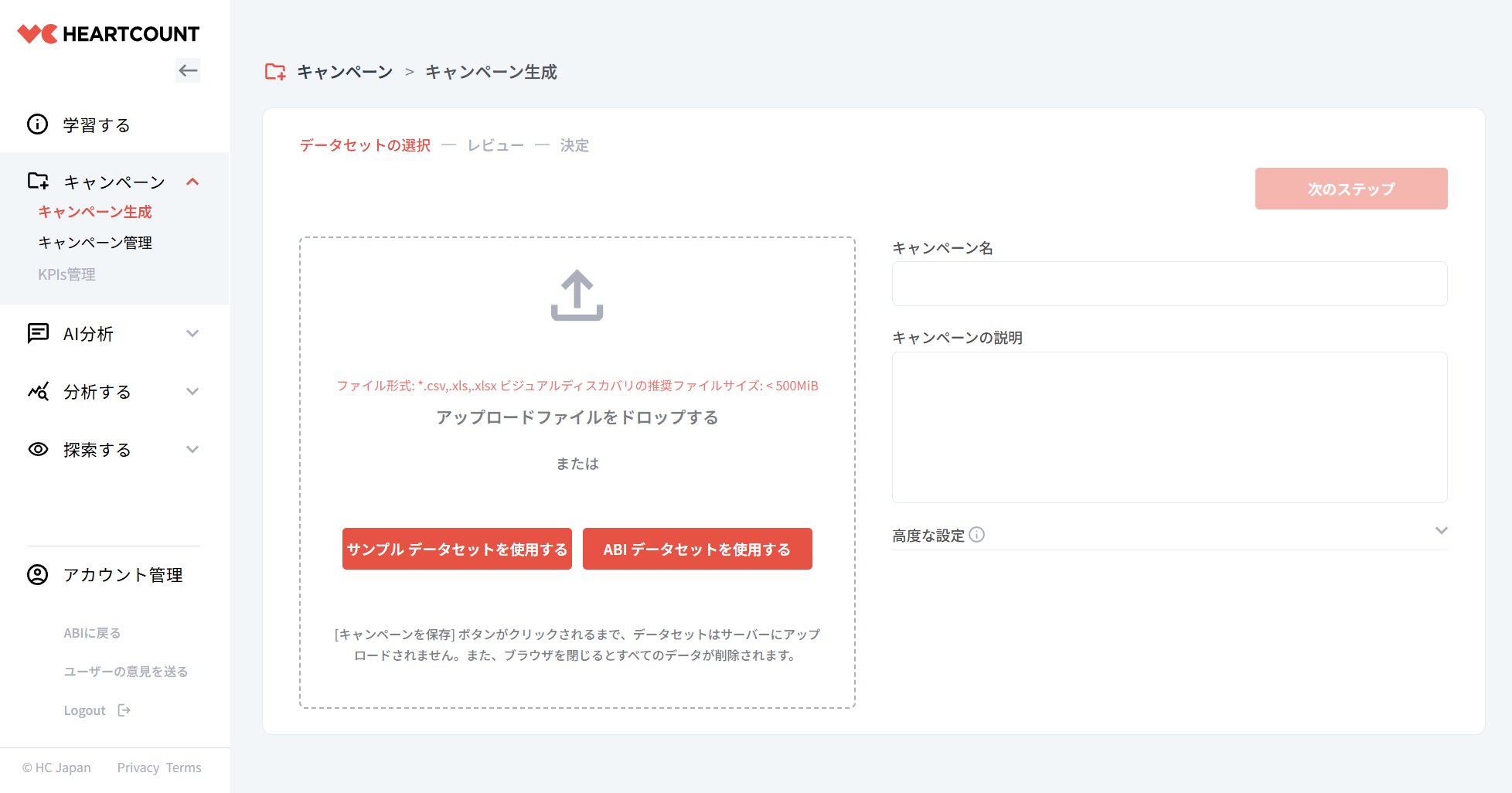Click the Logout exit icon

(x=124, y=710)
